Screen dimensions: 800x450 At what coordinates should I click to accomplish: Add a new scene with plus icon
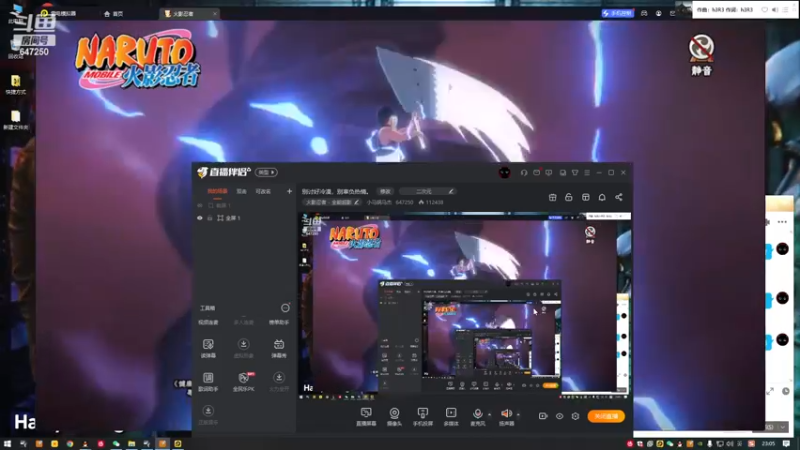(x=289, y=191)
